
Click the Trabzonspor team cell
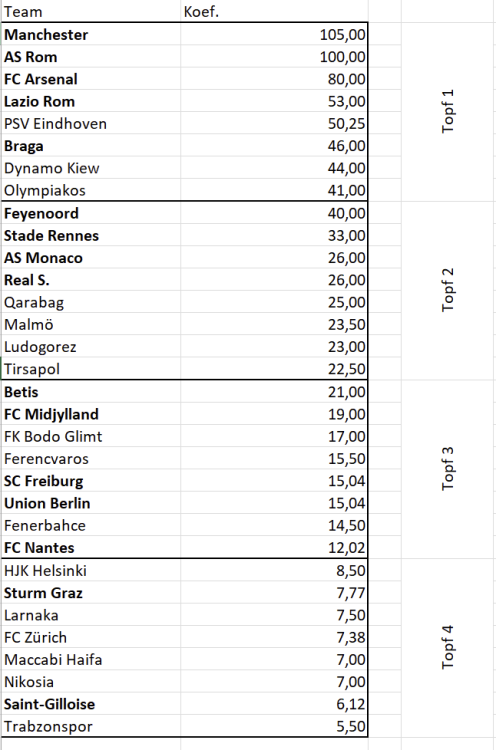[x=91, y=726]
